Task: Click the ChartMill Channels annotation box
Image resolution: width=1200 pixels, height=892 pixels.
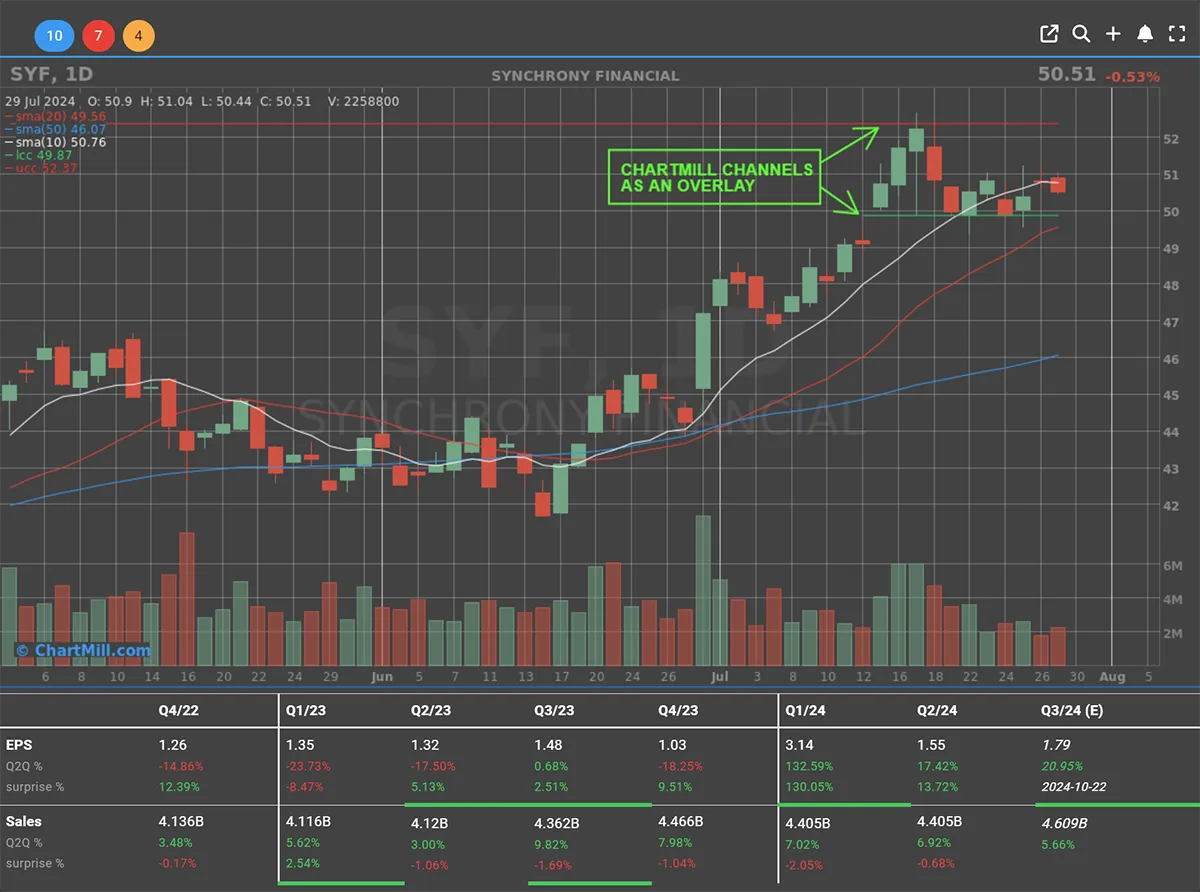Action: coord(716,177)
